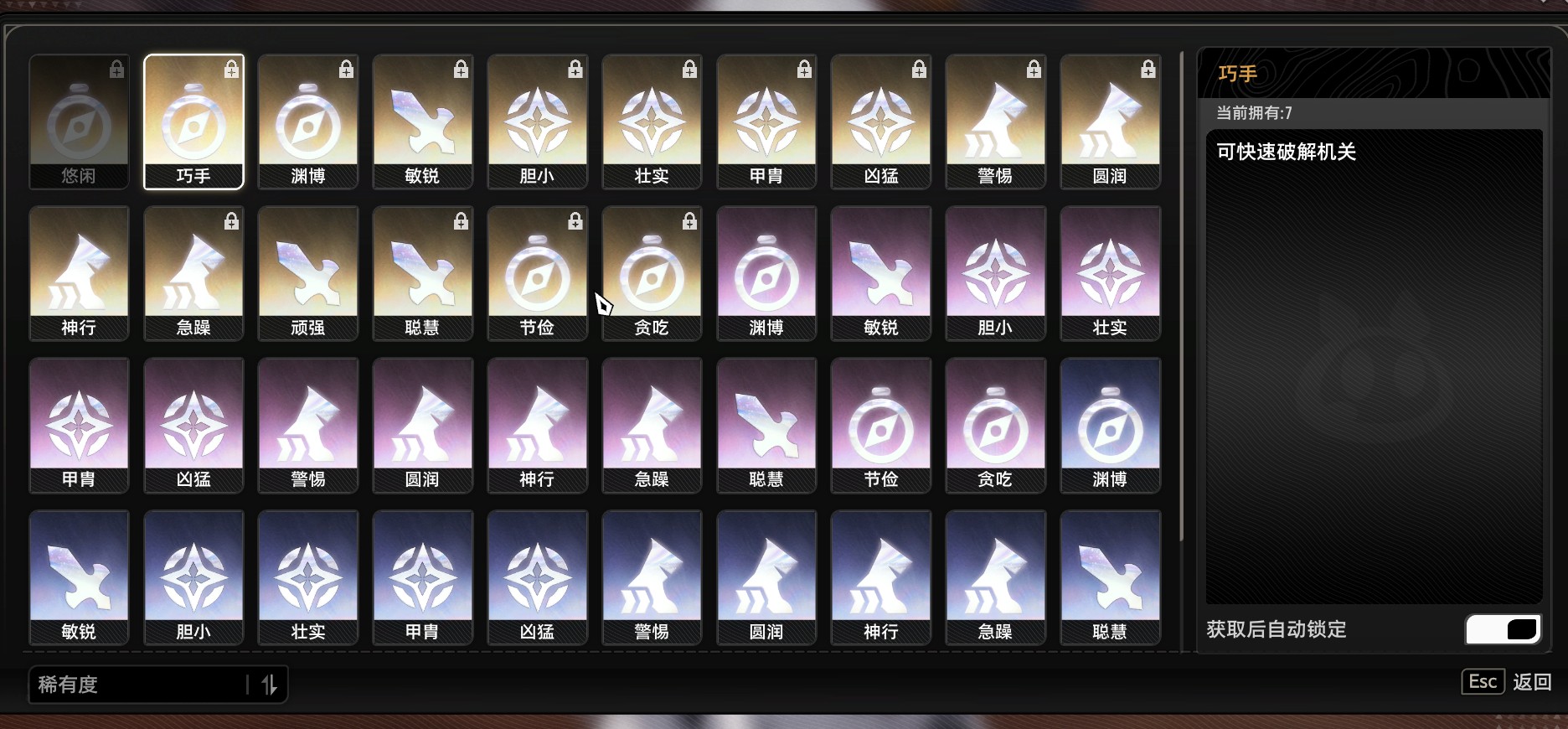
Task: Select the gold 圆润 boot card
Action: point(1110,121)
